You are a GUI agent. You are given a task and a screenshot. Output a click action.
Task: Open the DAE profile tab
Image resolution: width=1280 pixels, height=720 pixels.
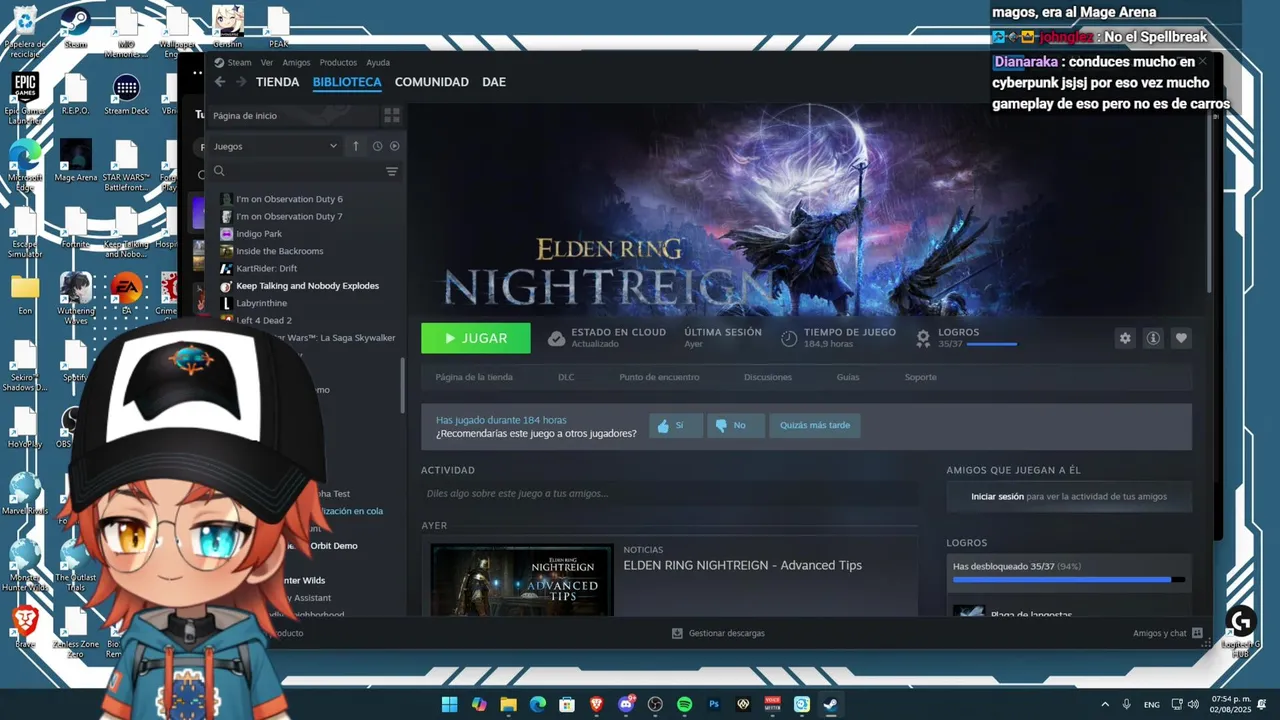coord(494,82)
